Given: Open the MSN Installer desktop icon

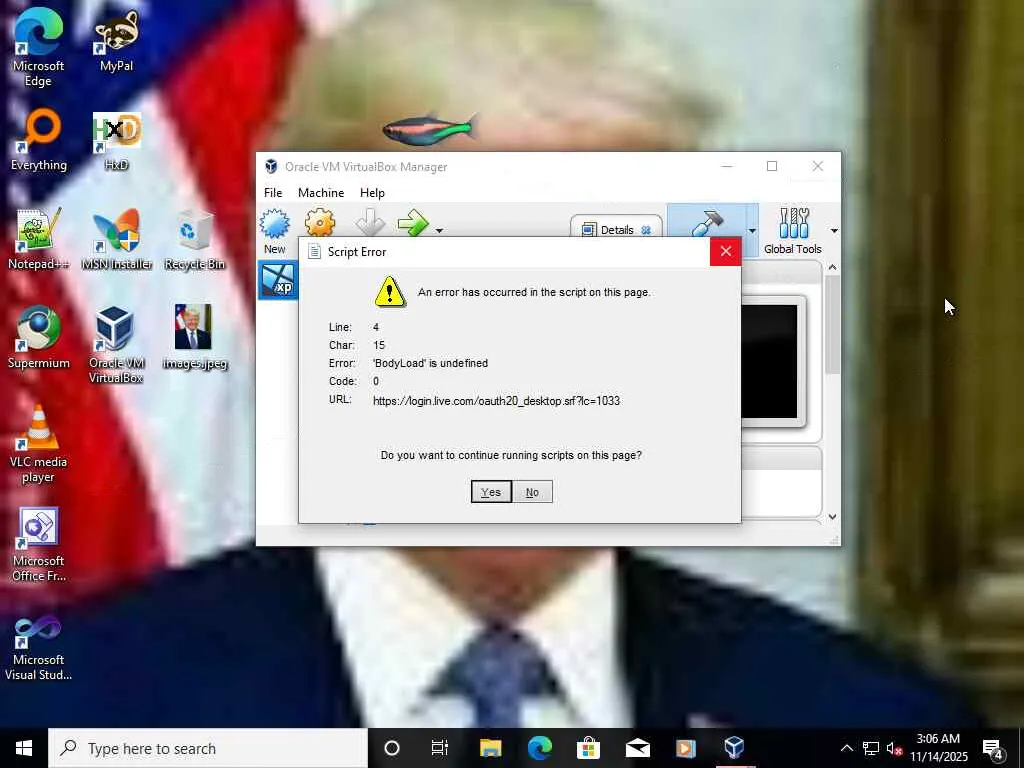Looking at the screenshot, I should [116, 239].
